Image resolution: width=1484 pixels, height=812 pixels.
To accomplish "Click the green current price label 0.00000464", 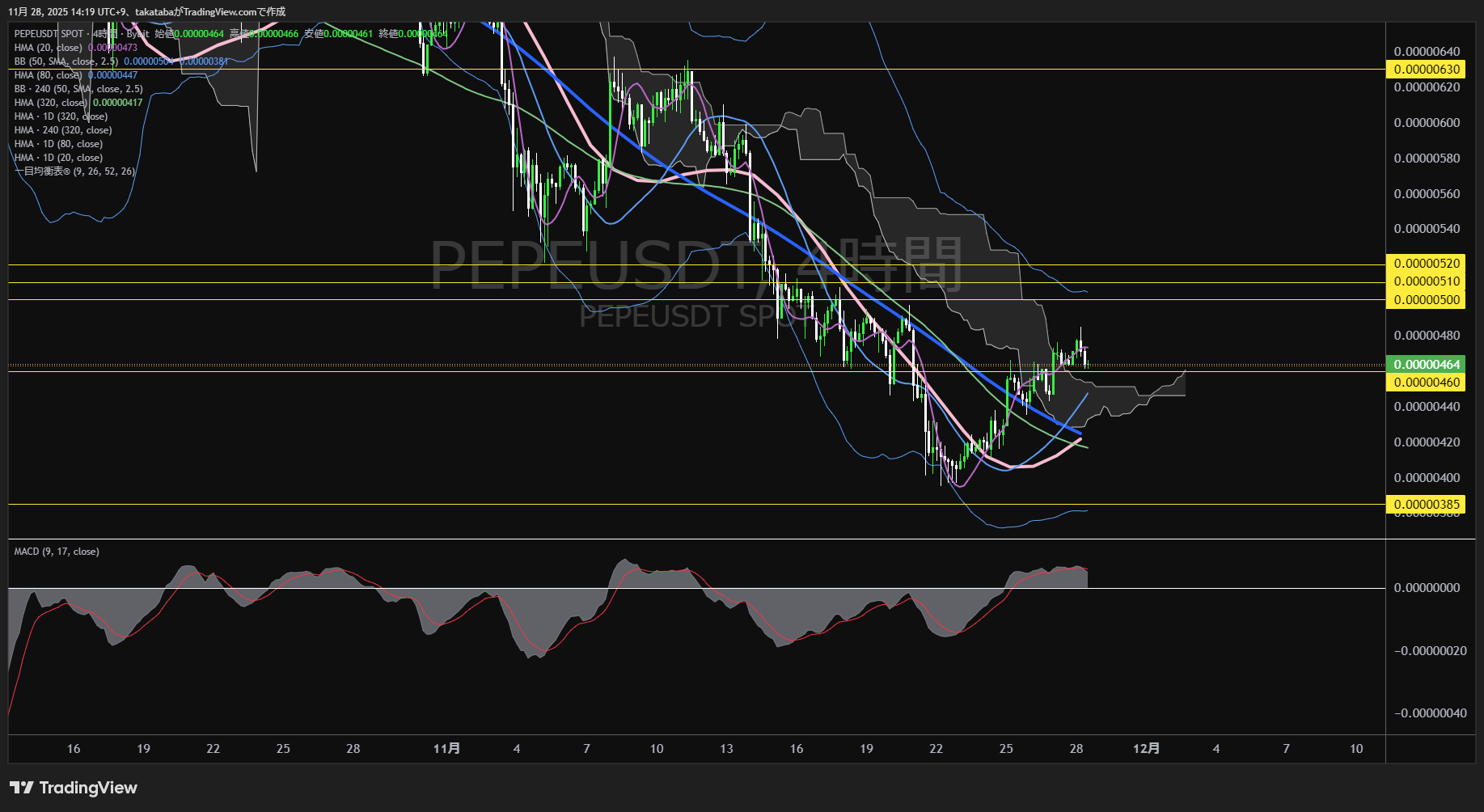I will pos(1427,365).
